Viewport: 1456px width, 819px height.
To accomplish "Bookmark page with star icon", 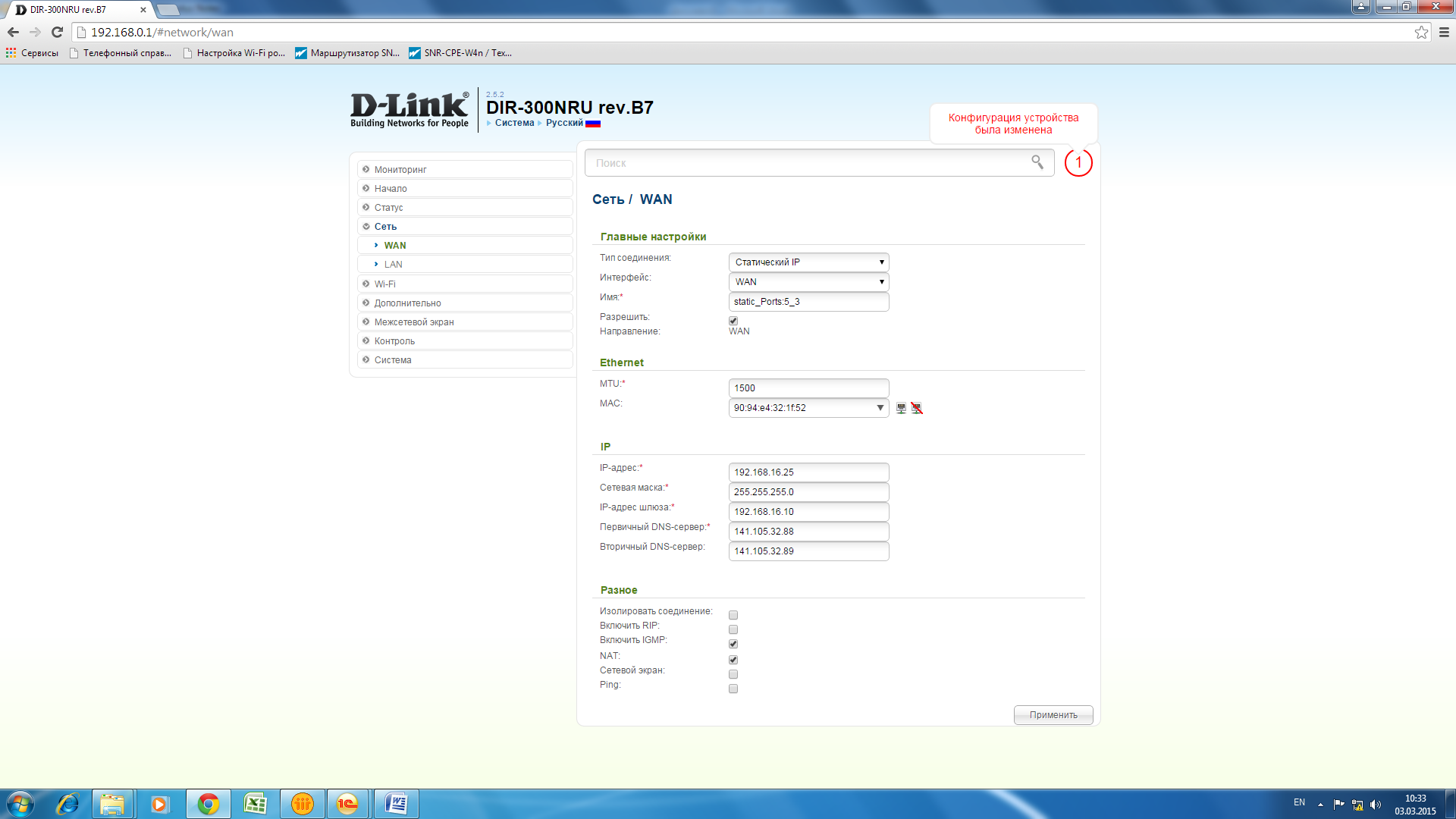I will 1421,32.
